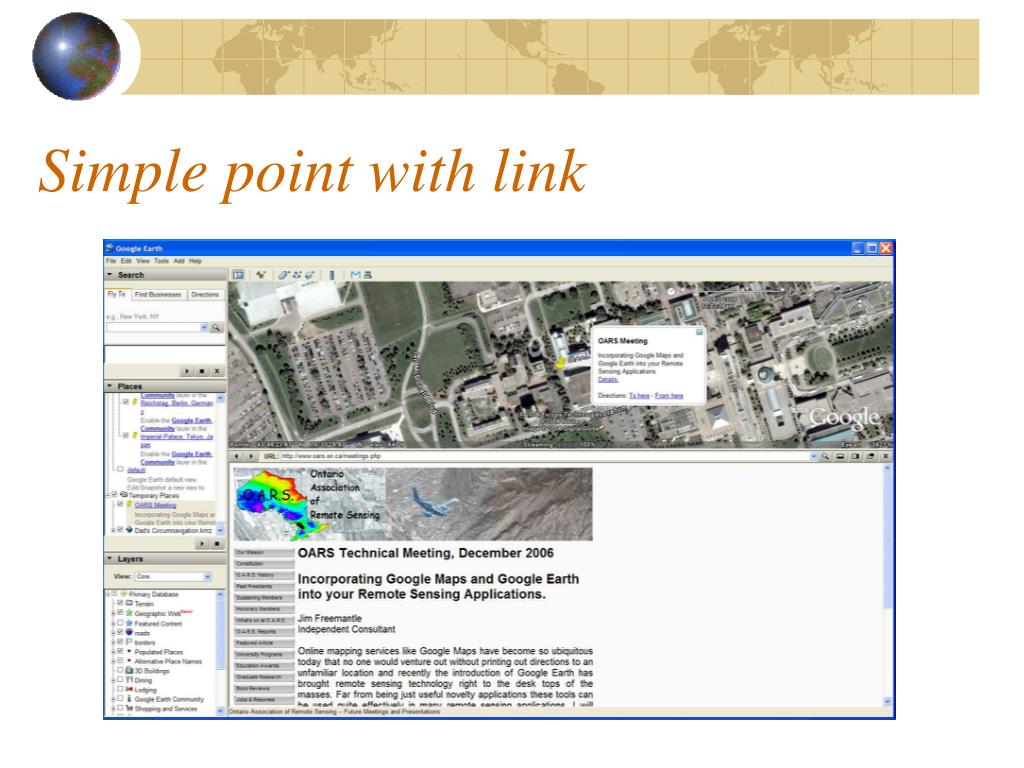
Task: Go forward in the embedded browser
Action: coord(251,456)
